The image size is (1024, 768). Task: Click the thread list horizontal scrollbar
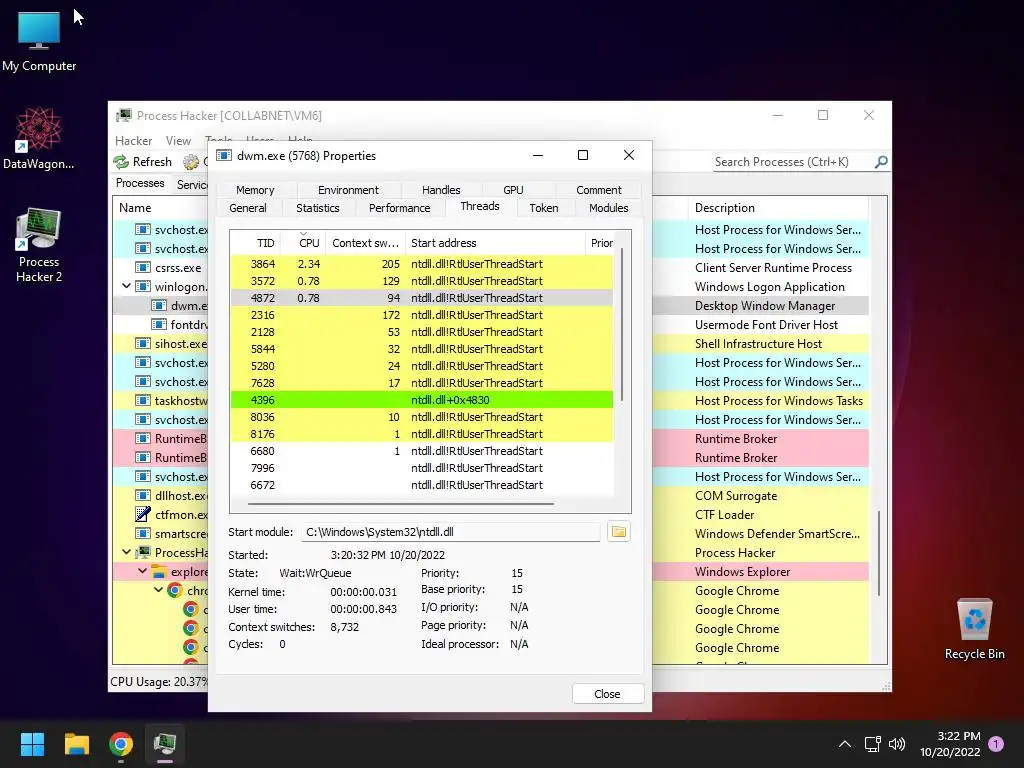point(401,504)
